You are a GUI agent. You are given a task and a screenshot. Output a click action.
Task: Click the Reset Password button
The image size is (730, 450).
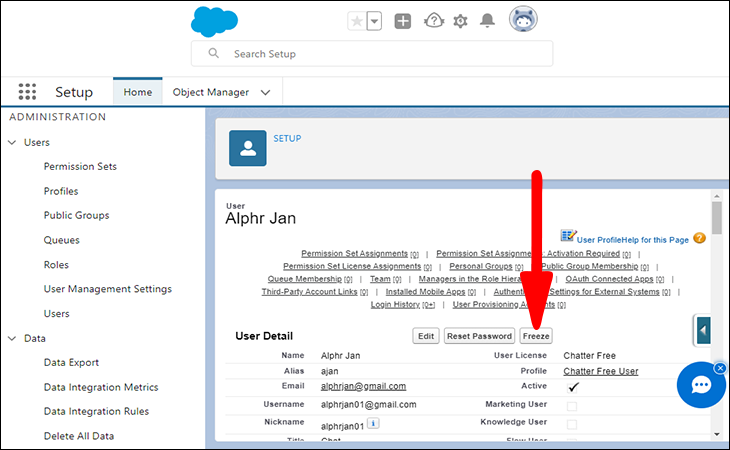[479, 336]
